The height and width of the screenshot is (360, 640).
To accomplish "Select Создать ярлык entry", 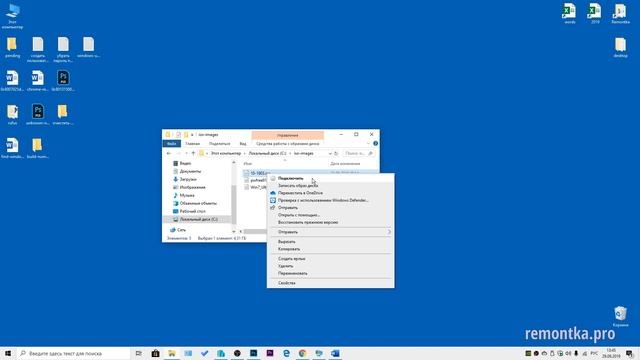I will tap(291, 259).
